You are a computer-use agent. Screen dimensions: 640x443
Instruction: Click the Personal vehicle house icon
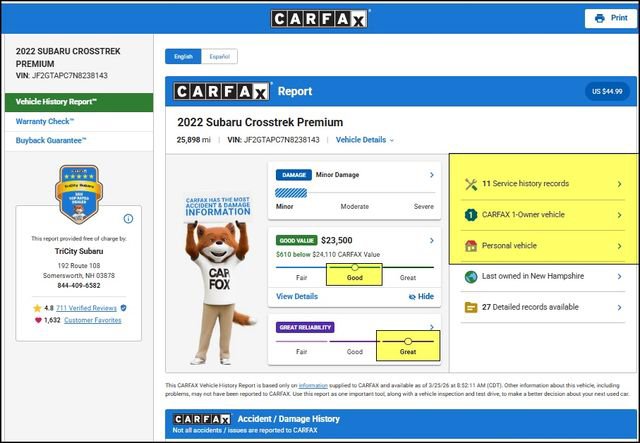coord(471,246)
